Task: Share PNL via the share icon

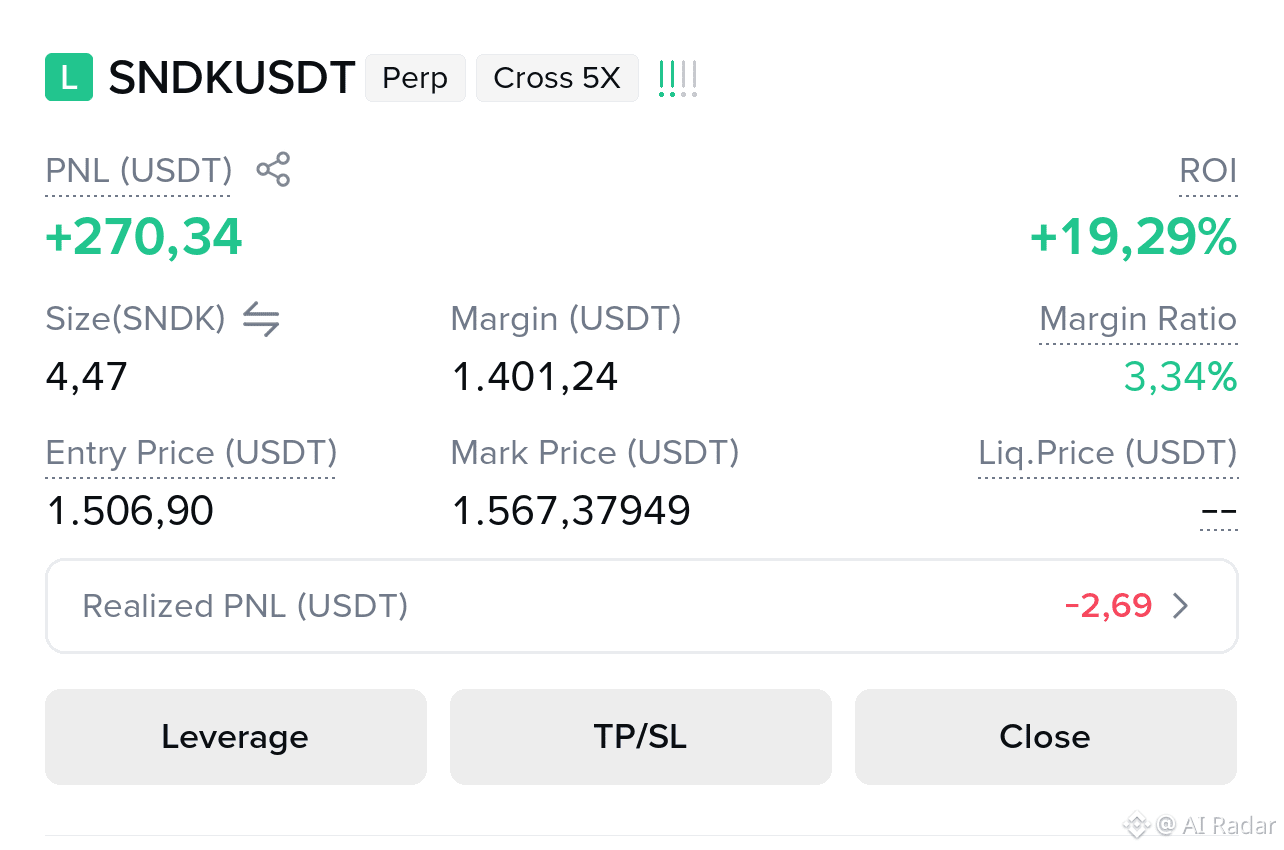Action: tap(273, 170)
